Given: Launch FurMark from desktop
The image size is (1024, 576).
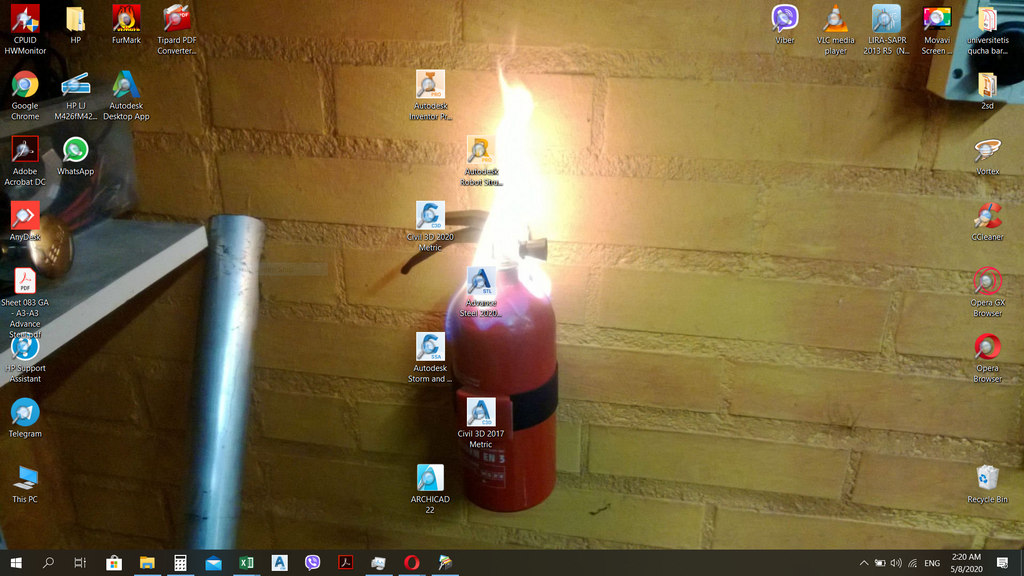Looking at the screenshot, I should point(126,25).
